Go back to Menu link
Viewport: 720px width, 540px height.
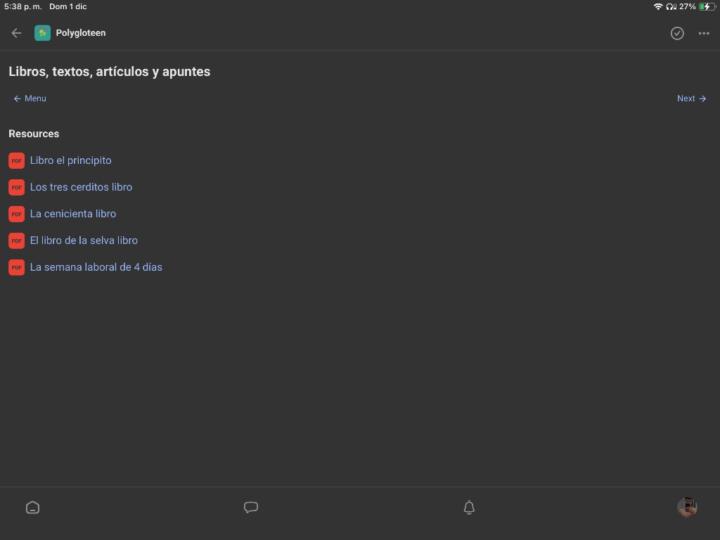30,98
